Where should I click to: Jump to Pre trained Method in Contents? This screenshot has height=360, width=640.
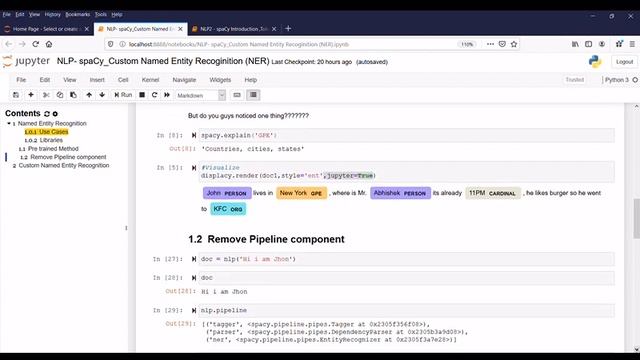point(49,149)
